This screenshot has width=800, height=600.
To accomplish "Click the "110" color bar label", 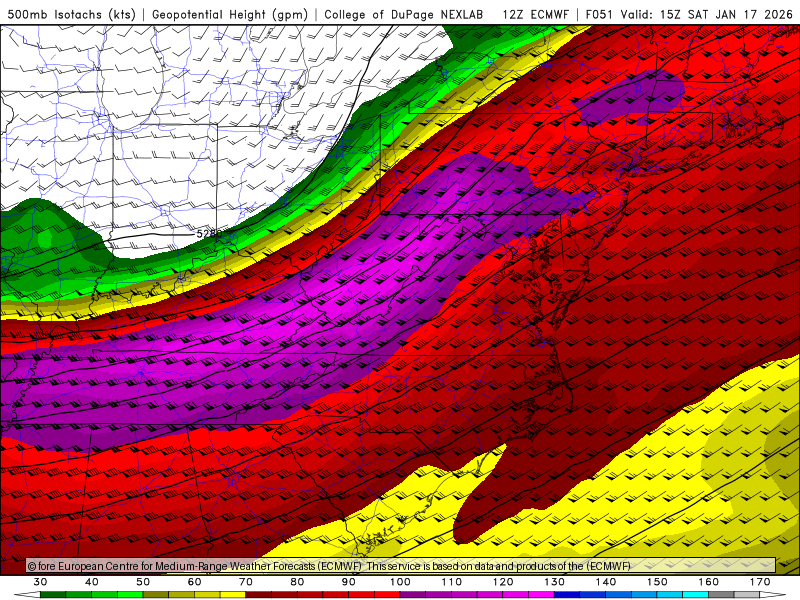I will coord(452,582).
